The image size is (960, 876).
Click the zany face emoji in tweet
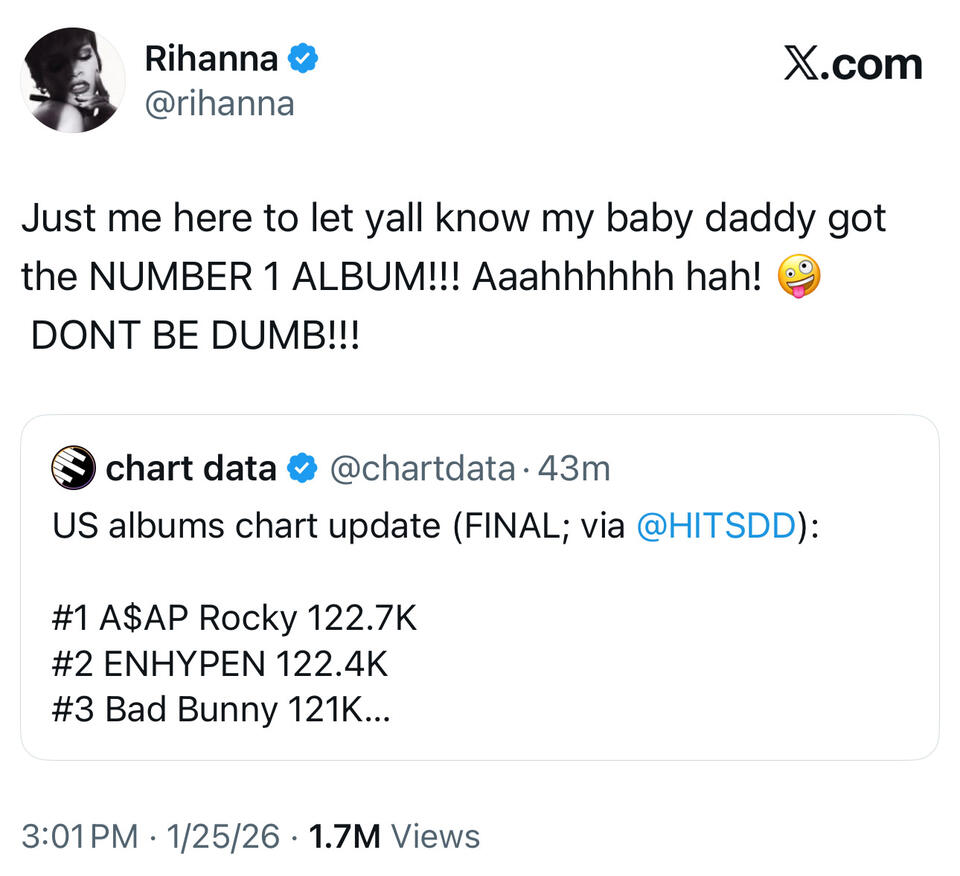pyautogui.click(x=798, y=276)
